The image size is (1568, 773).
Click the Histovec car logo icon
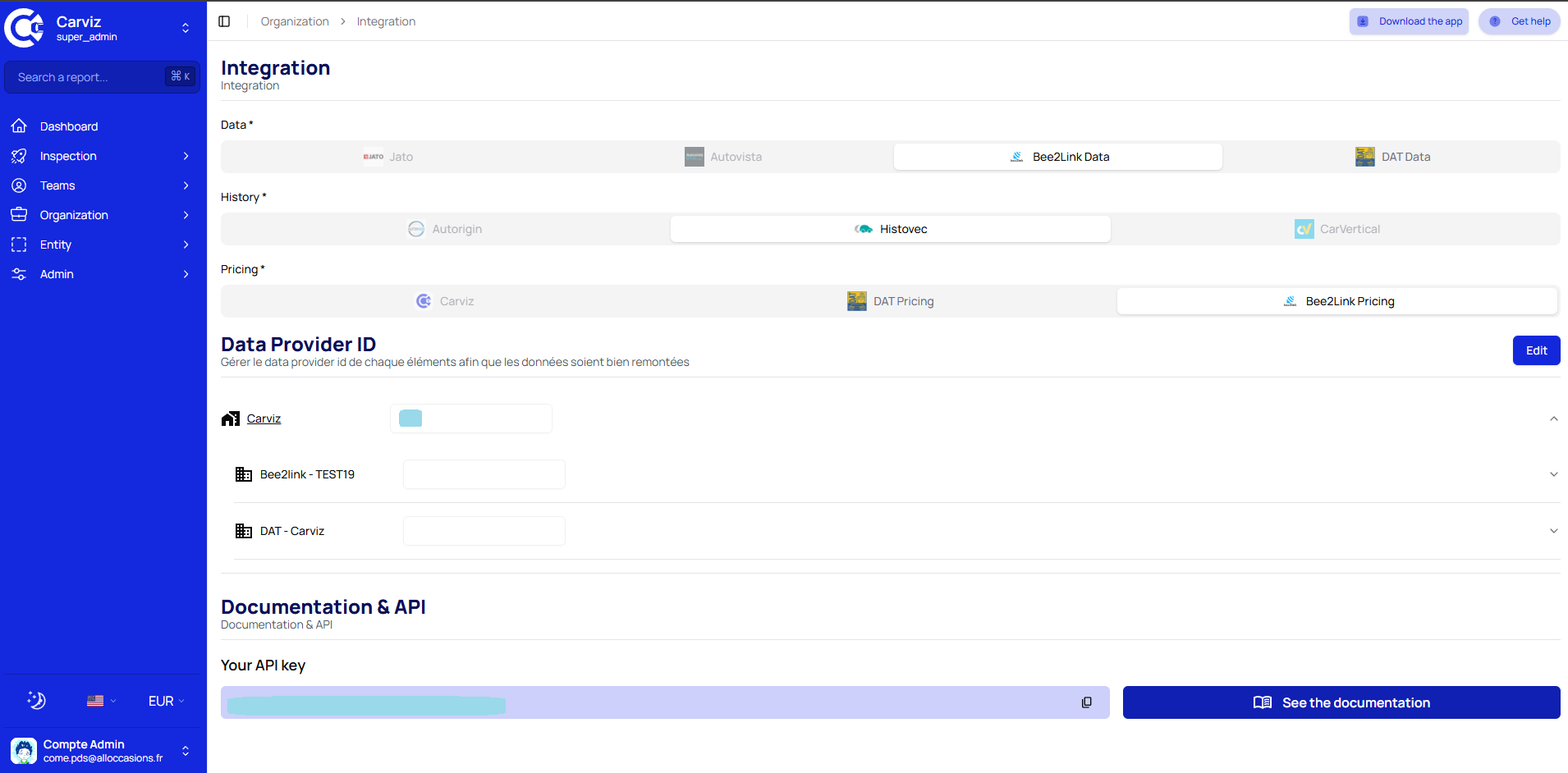(x=864, y=229)
